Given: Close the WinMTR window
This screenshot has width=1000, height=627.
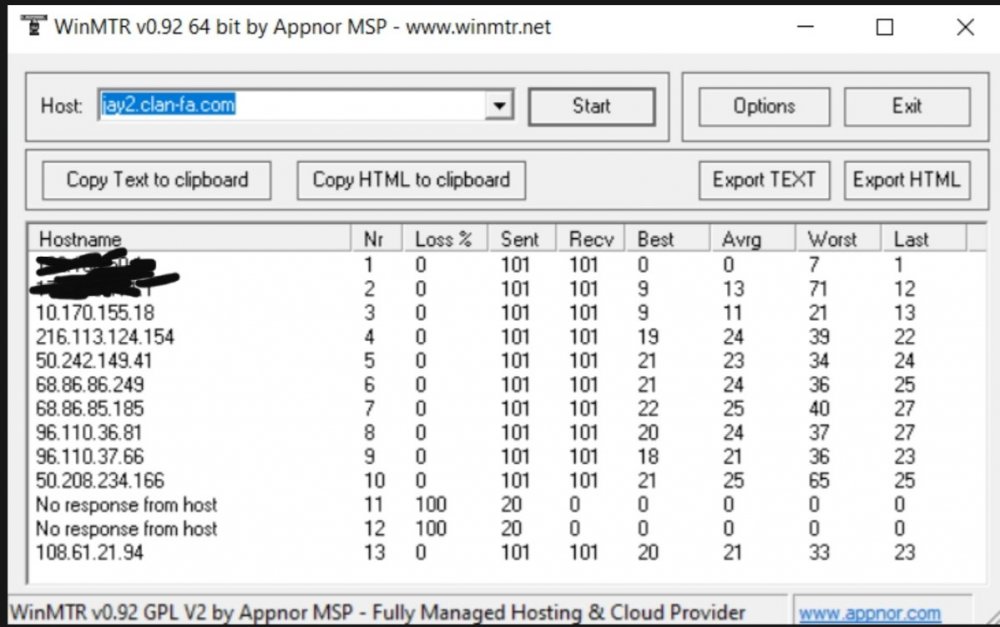Looking at the screenshot, I should pyautogui.click(x=965, y=27).
